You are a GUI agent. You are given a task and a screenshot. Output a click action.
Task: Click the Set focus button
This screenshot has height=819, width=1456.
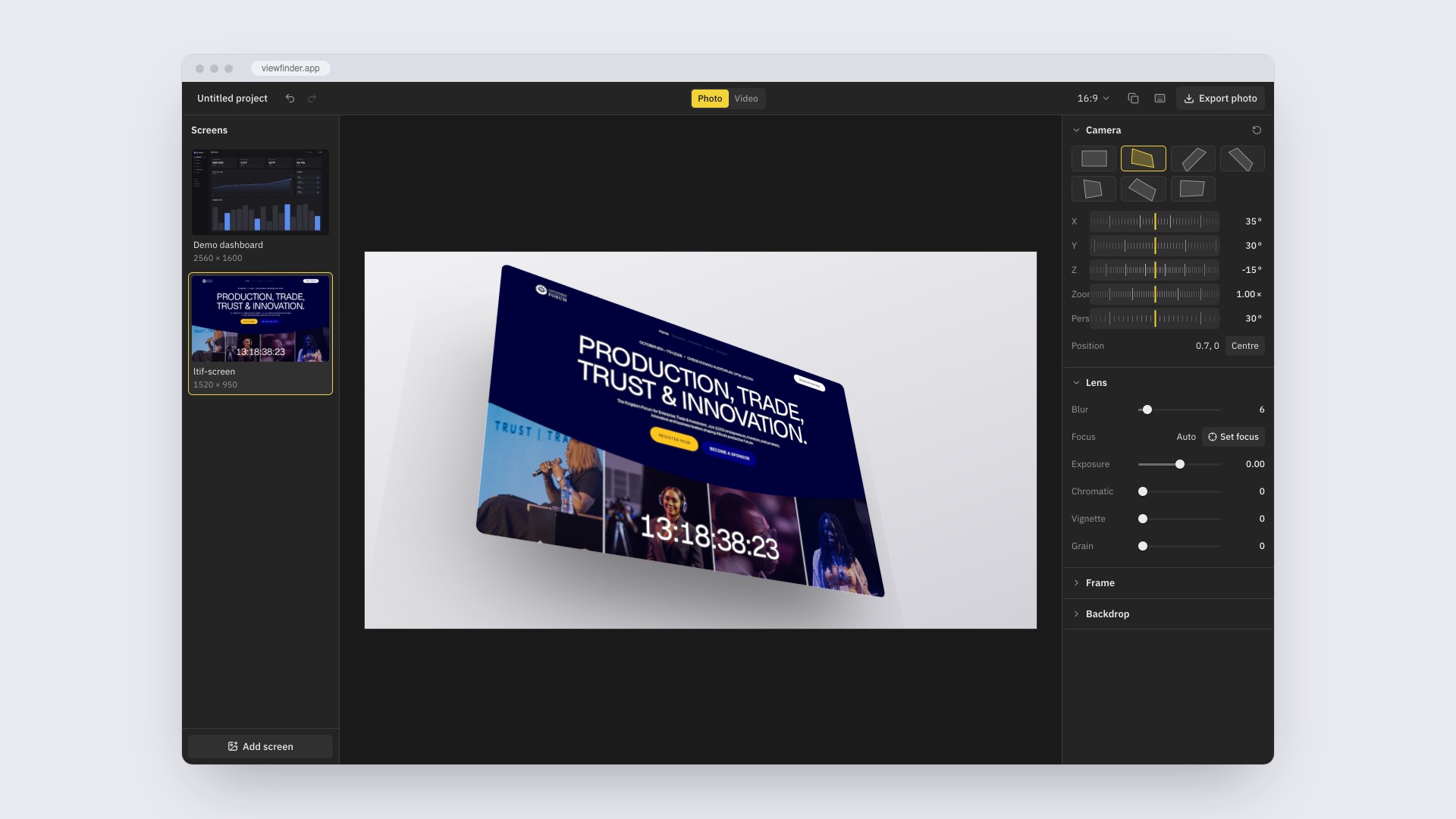click(1233, 437)
